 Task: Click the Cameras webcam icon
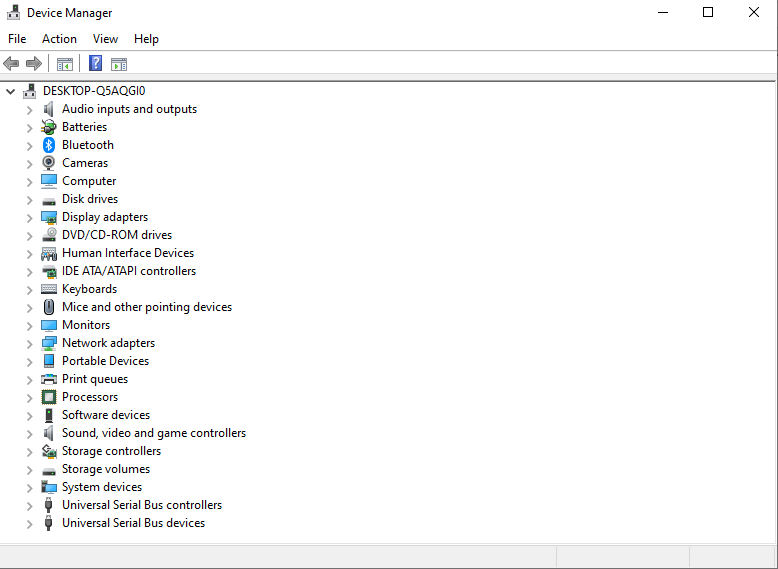(x=49, y=163)
